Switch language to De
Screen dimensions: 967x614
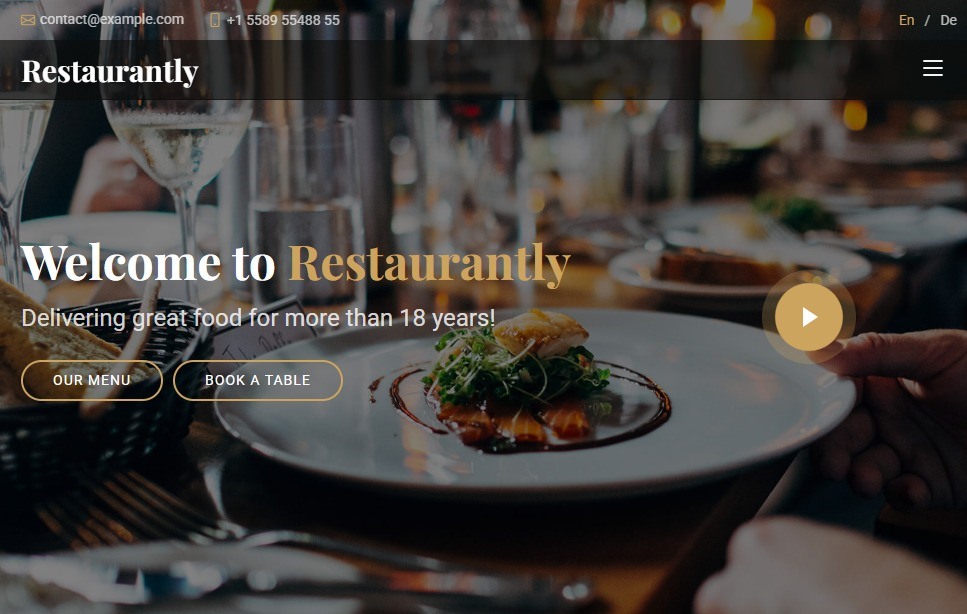pyautogui.click(x=948, y=20)
